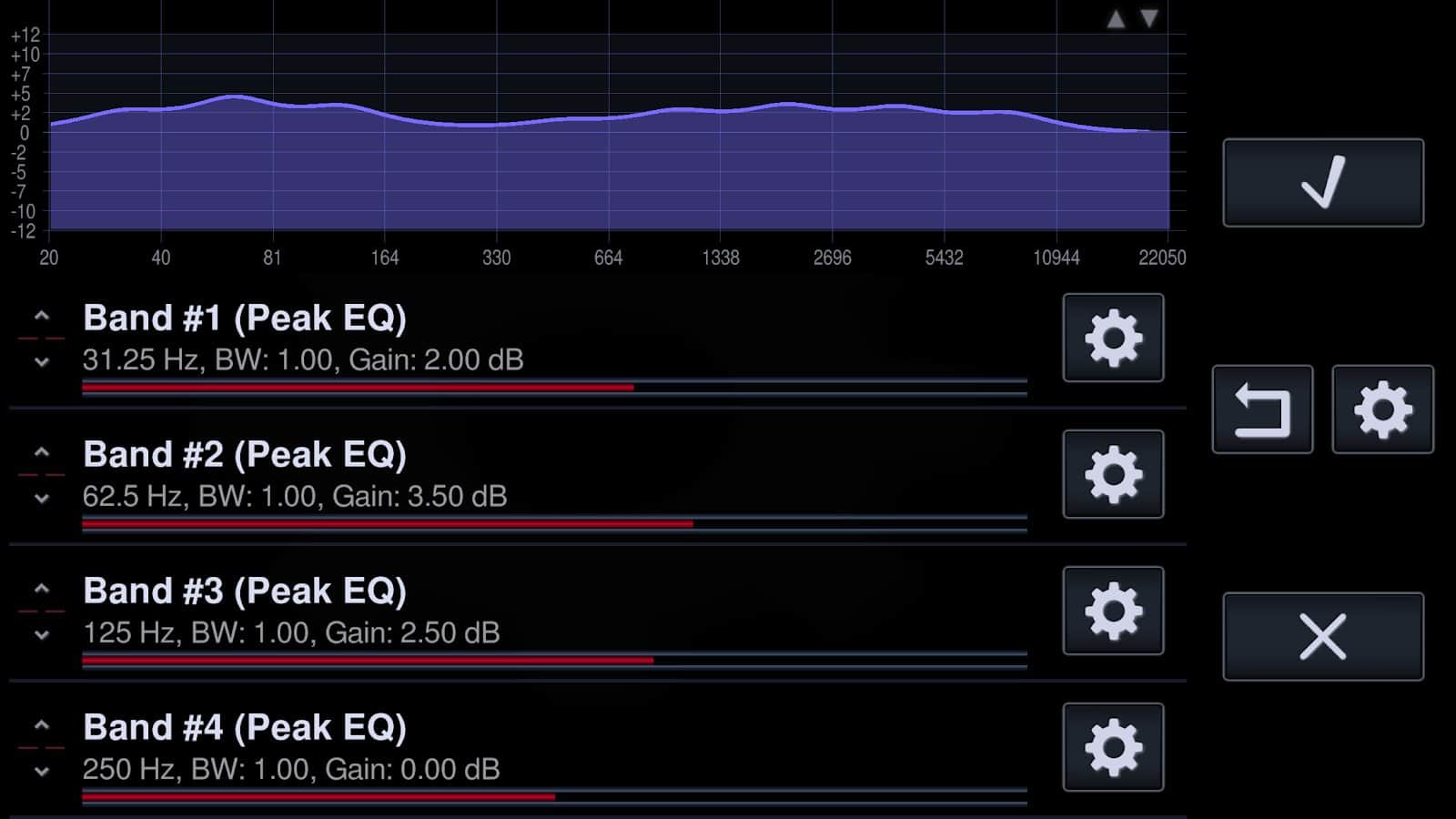The height and width of the screenshot is (819, 1456).
Task: Click up triangle above graph
Action: [x=1116, y=19]
